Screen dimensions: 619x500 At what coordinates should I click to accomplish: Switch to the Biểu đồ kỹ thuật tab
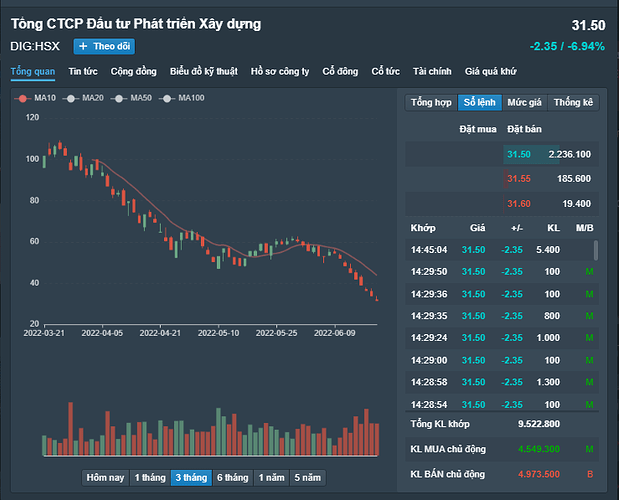click(204, 71)
